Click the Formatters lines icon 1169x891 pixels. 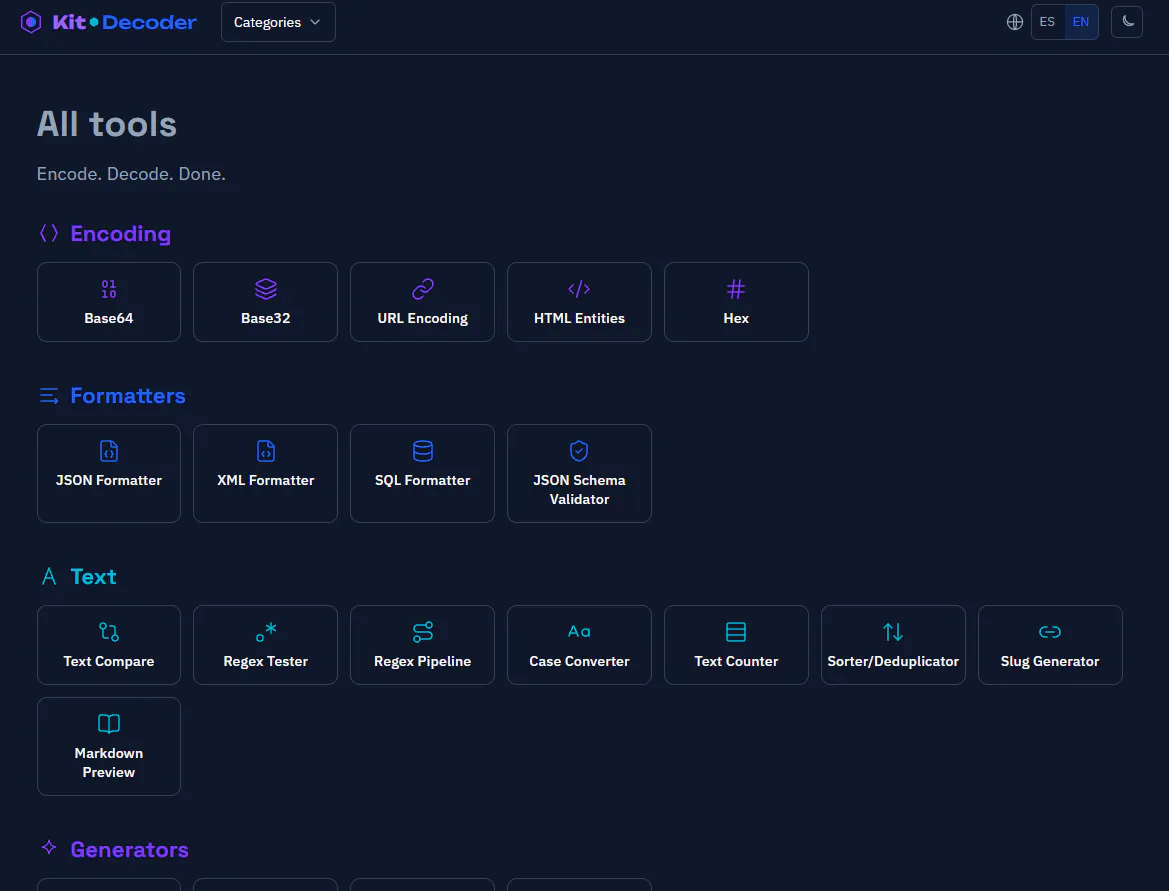point(49,396)
